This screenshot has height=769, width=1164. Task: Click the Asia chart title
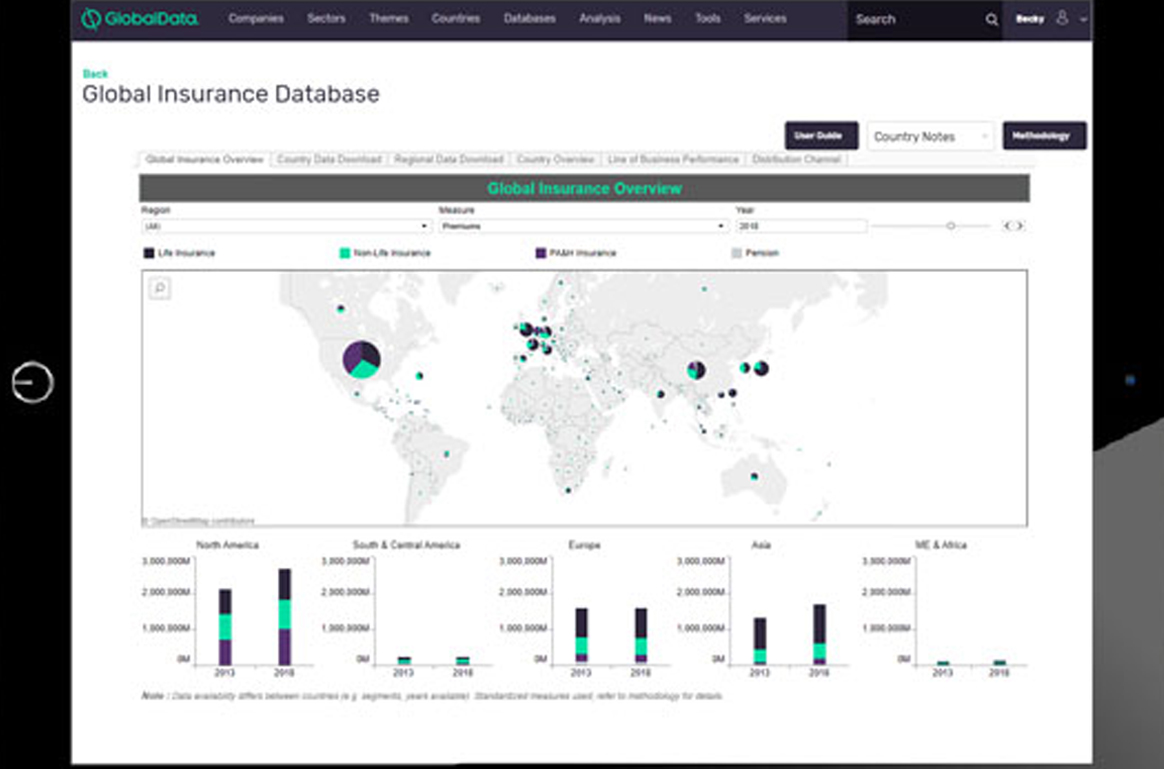[x=761, y=545]
